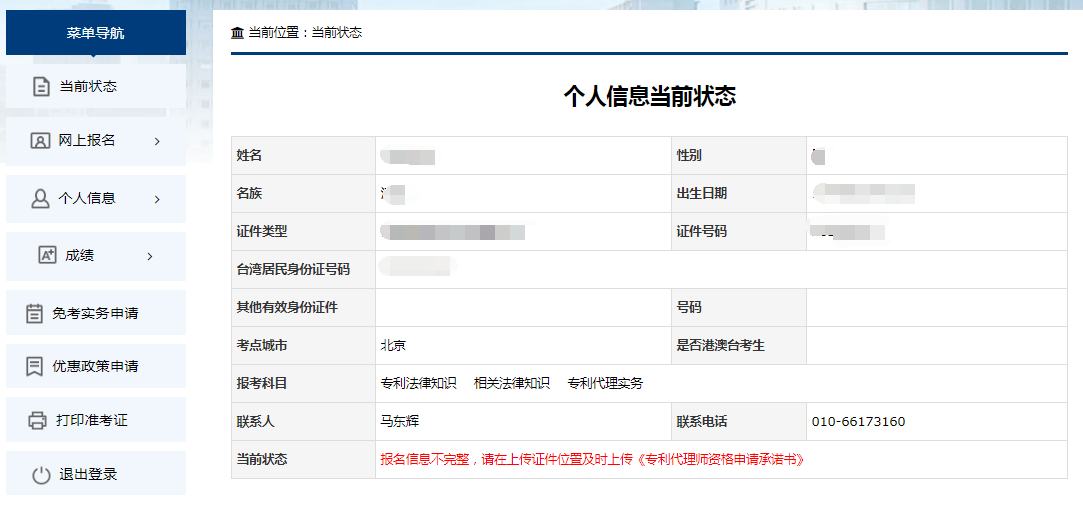The image size is (1083, 508).
Task: Click the bookmark icon for 优惠政策申请
Action: tap(34, 367)
